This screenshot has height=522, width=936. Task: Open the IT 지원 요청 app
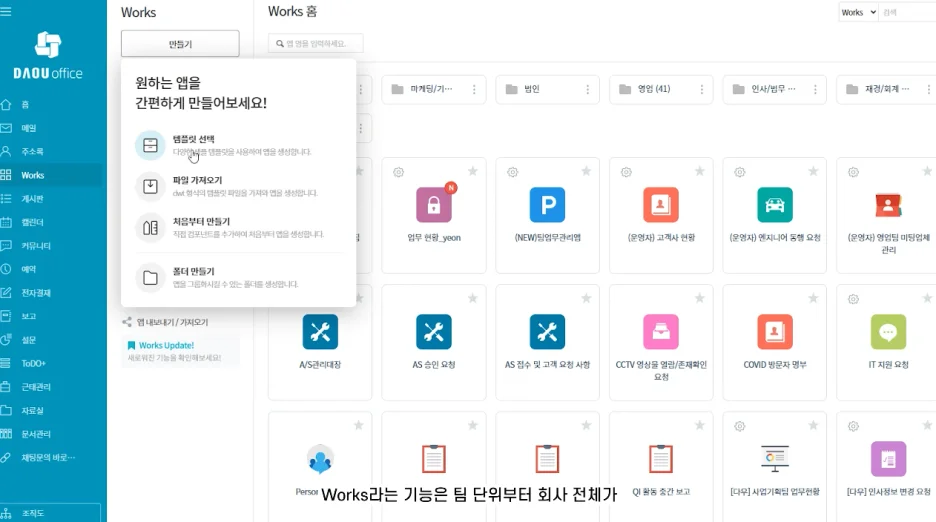pos(887,342)
